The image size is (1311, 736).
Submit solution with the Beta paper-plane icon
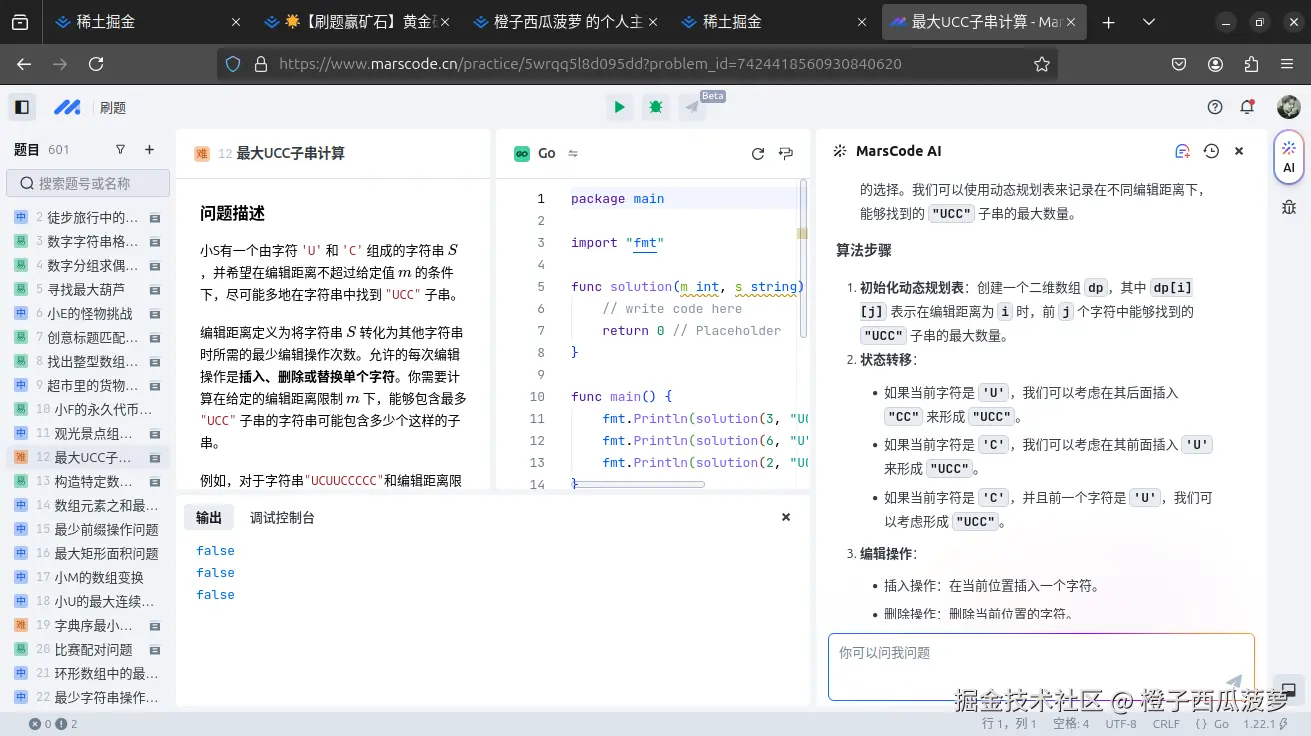click(x=692, y=107)
